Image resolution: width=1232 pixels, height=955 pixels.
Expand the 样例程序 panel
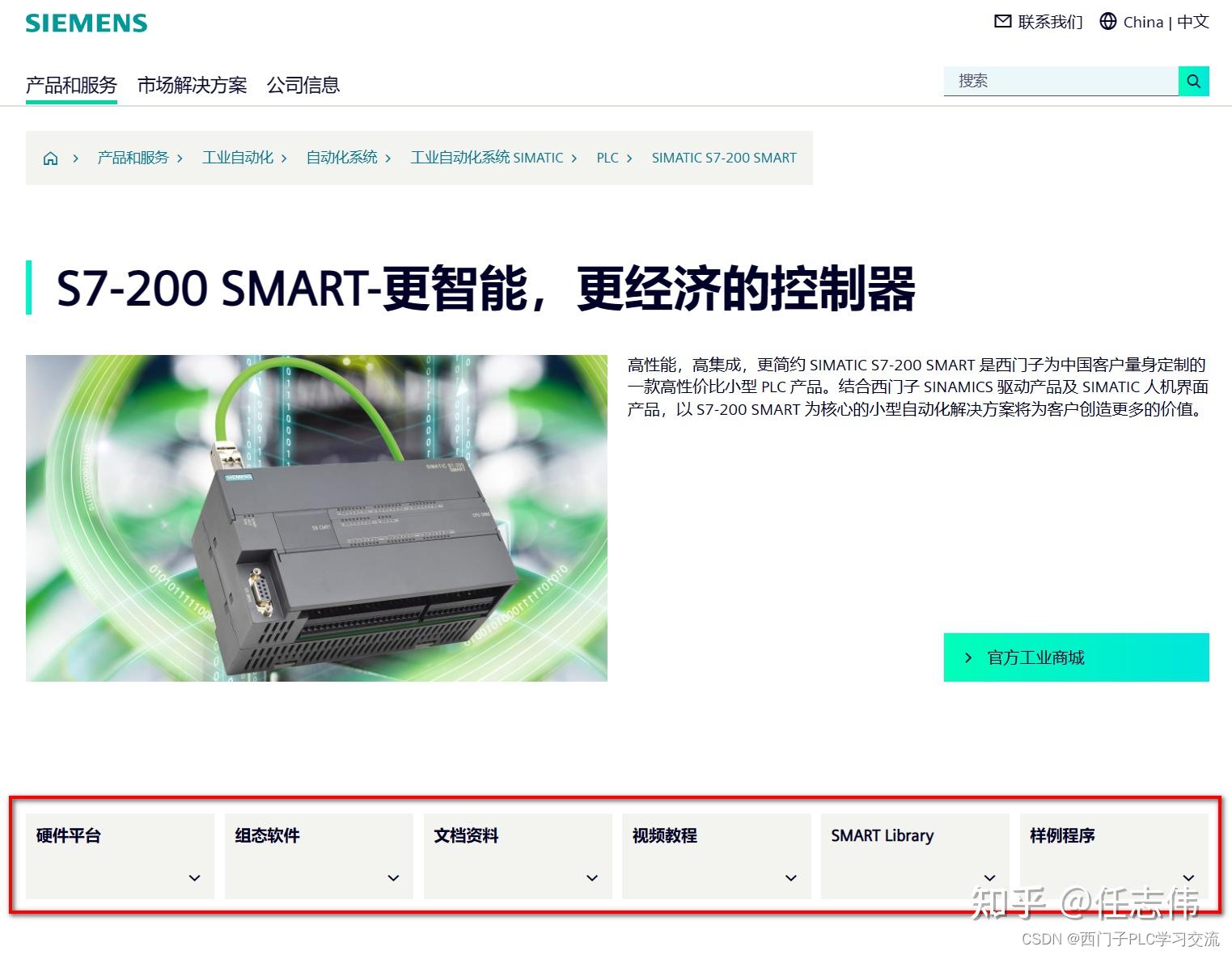(1188, 877)
